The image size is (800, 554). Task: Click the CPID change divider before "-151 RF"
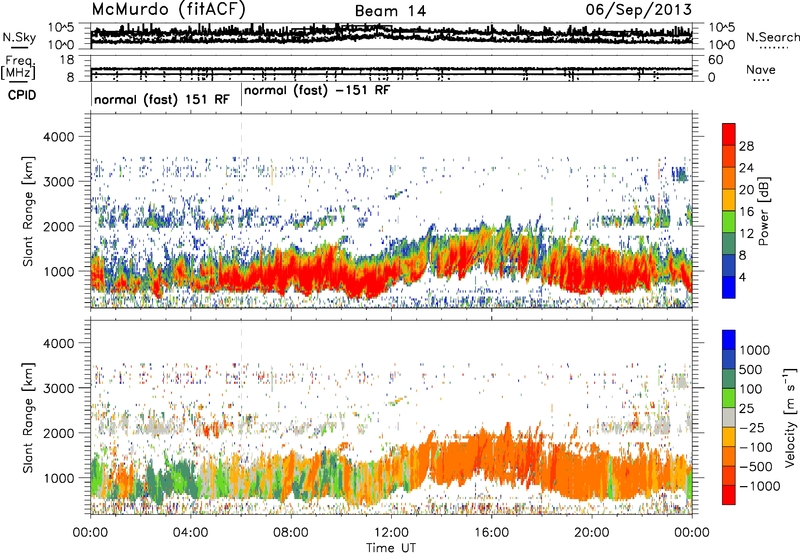241,95
